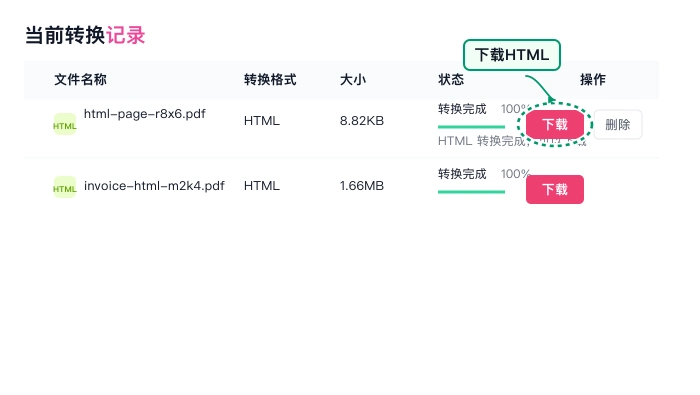Click the HTML format cell for html-page-r8x6.pdf
This screenshot has width=700, height=395.
pyautogui.click(x=262, y=121)
